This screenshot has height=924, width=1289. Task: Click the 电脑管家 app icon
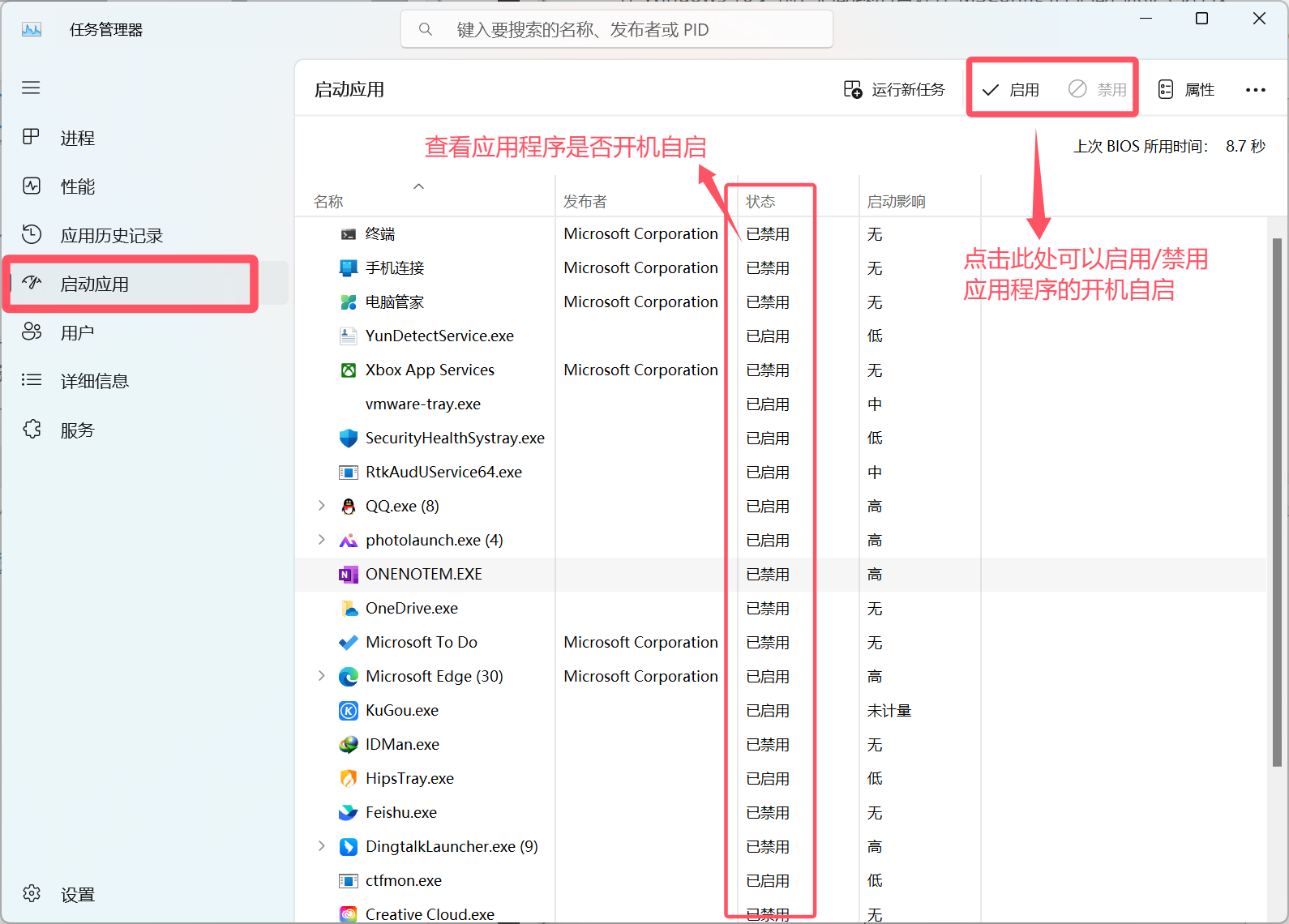349,302
